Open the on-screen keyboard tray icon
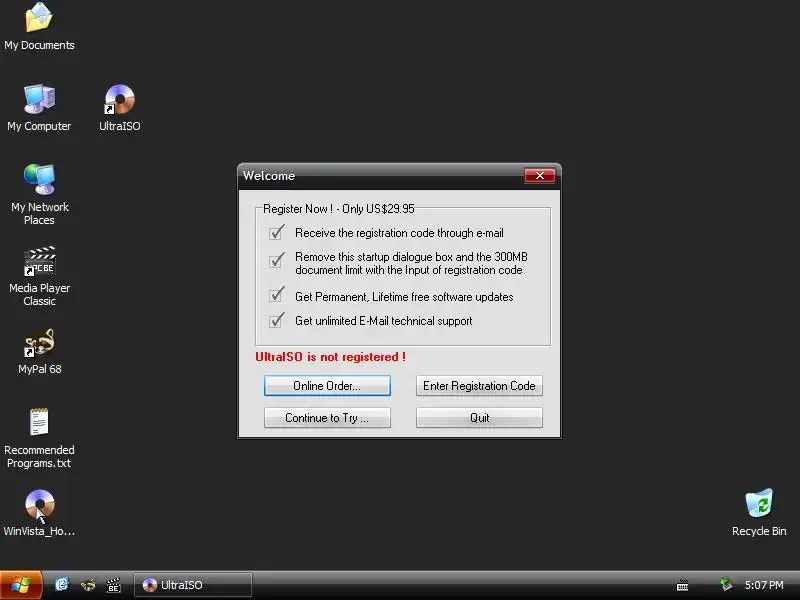The height and width of the screenshot is (600, 800). point(682,585)
